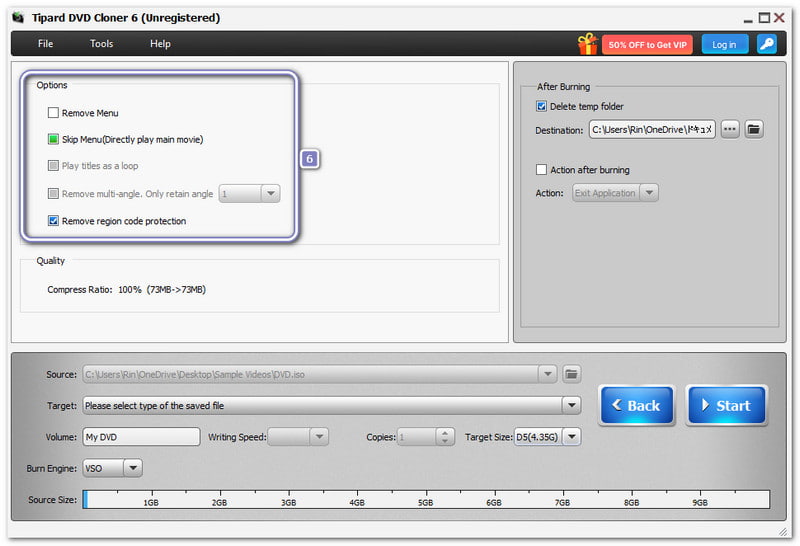Minimize the Tipard DVD Cloner window
This screenshot has width=800, height=546.
[747, 18]
